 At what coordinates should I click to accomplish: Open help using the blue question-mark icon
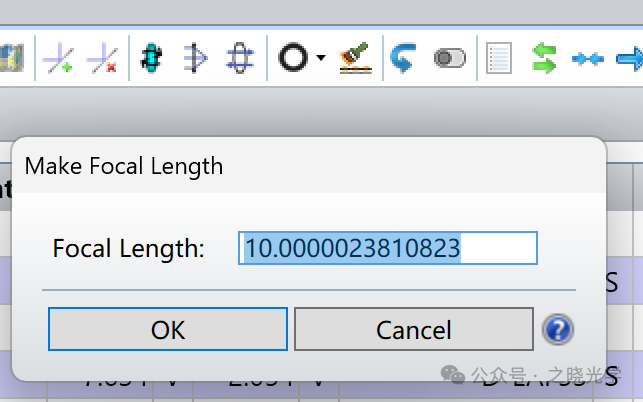coord(556,329)
